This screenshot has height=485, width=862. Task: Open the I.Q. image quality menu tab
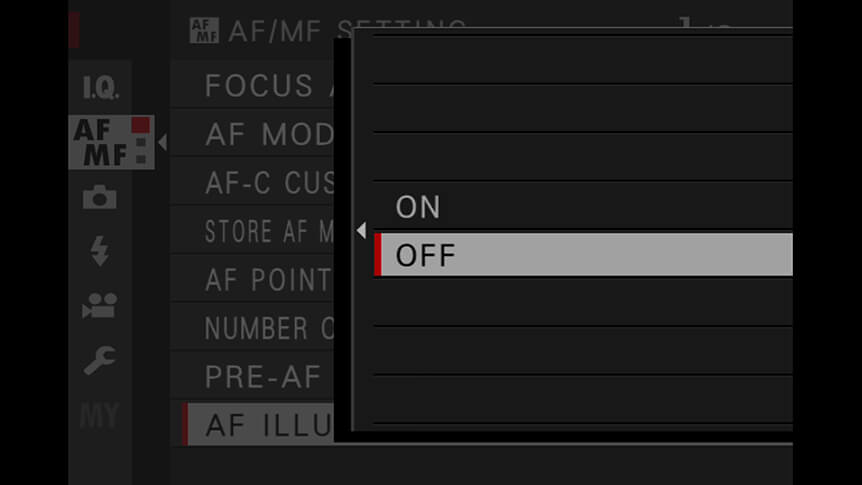(100, 87)
